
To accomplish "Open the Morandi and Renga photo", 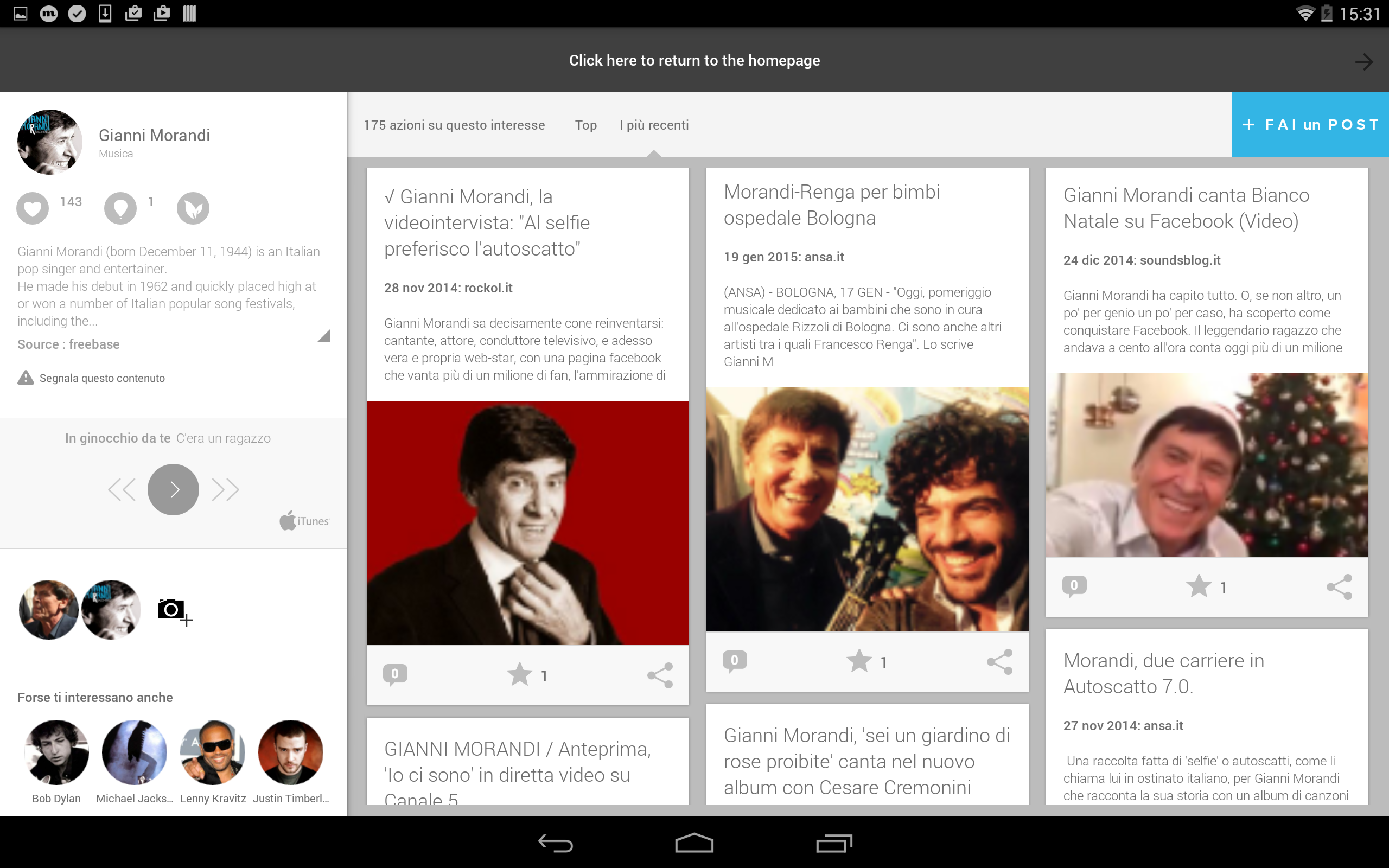I will click(x=867, y=509).
